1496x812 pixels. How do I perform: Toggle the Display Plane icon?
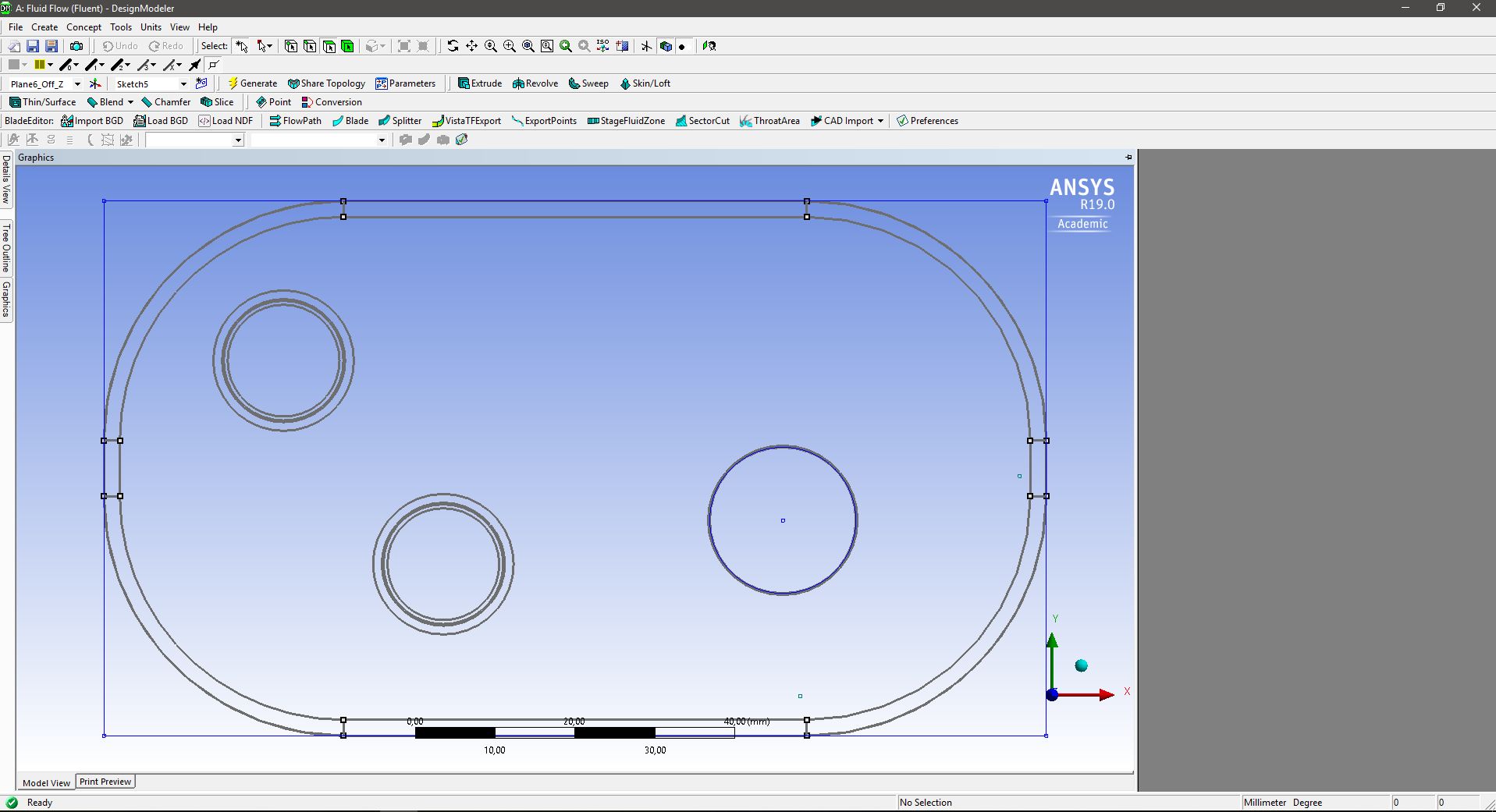[x=646, y=46]
